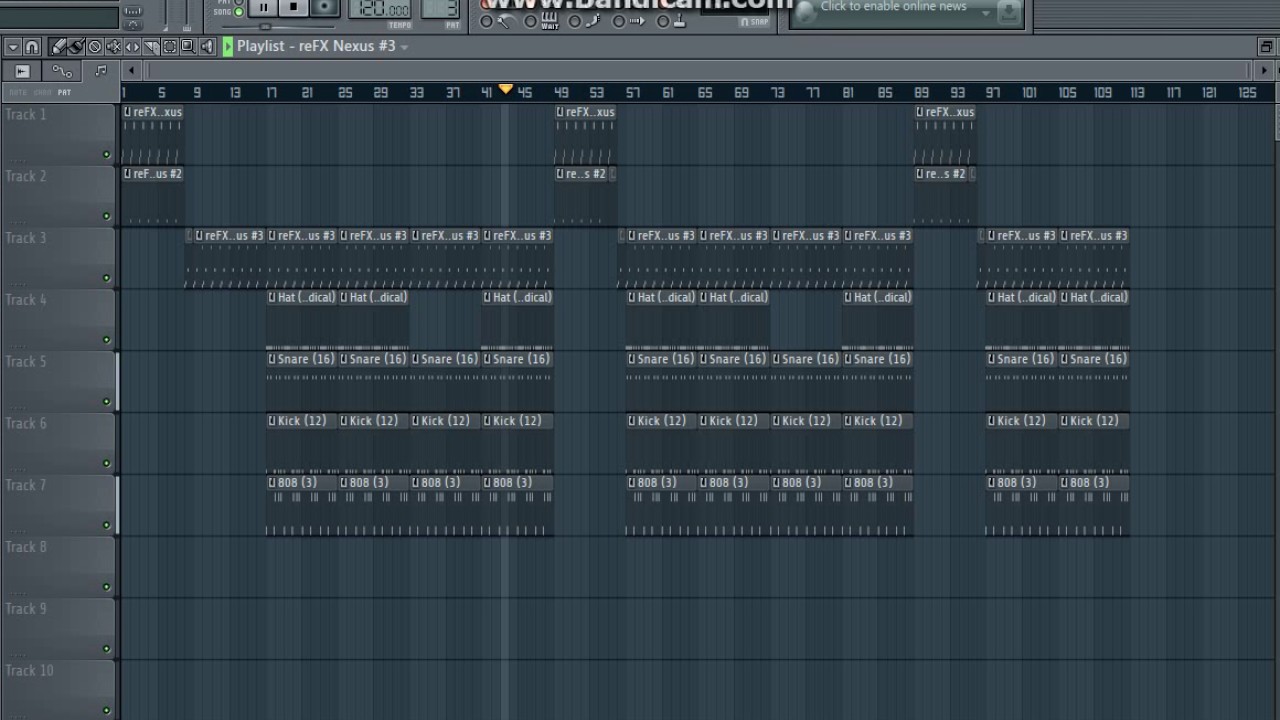Open clip menu of Hat clip at bar 17

pyautogui.click(x=272, y=297)
